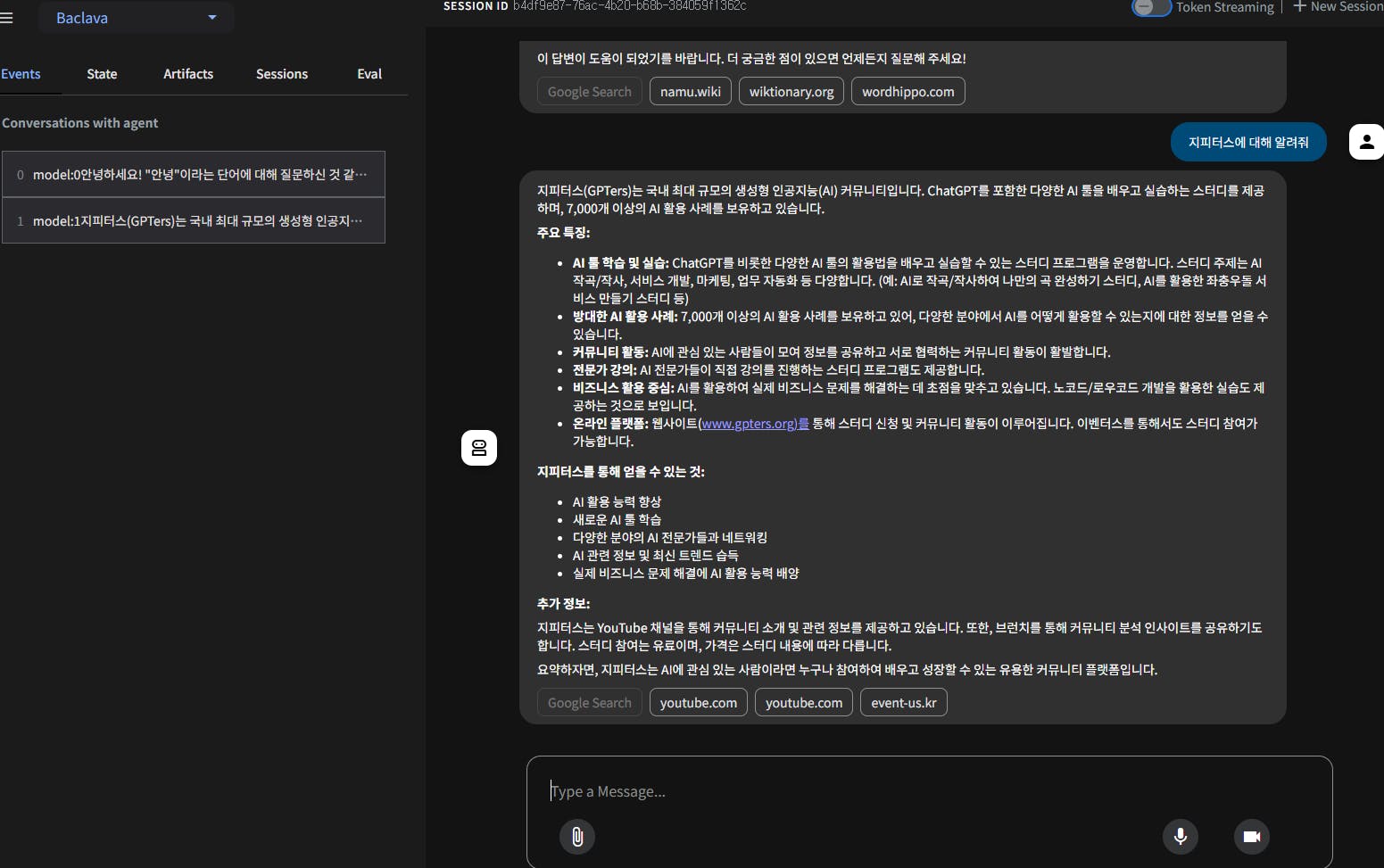
Task: Click the 주요 특징: heading
Action: (563, 233)
